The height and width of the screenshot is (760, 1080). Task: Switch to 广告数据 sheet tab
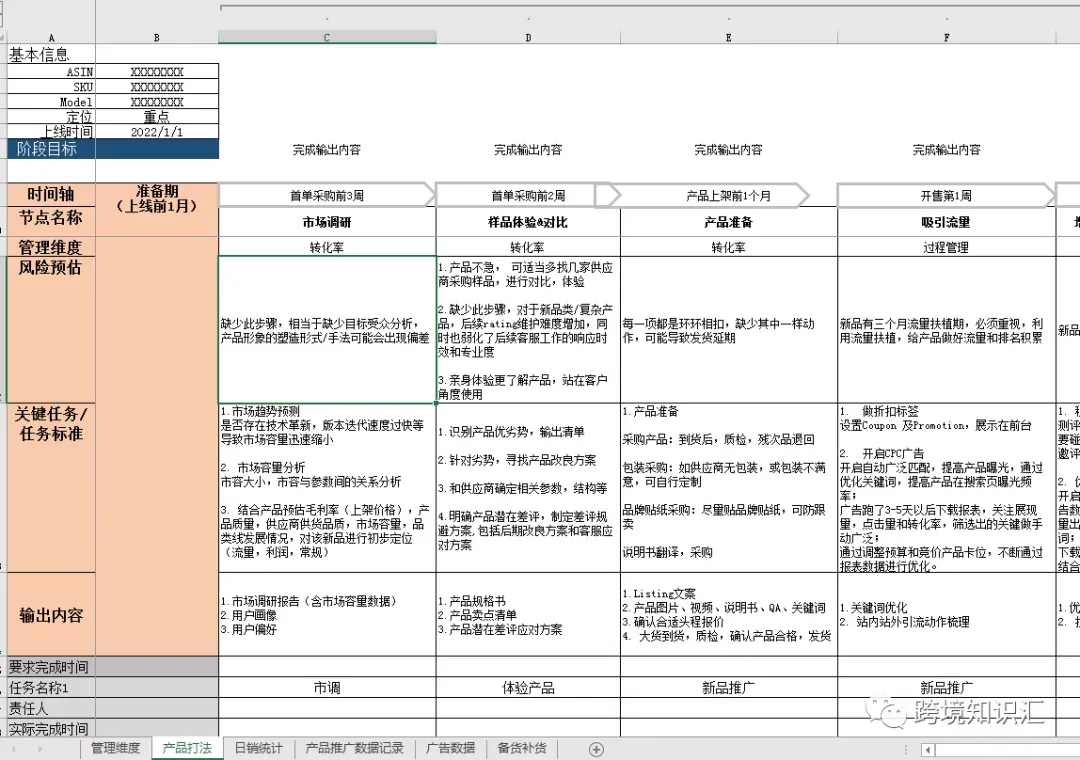[450, 748]
